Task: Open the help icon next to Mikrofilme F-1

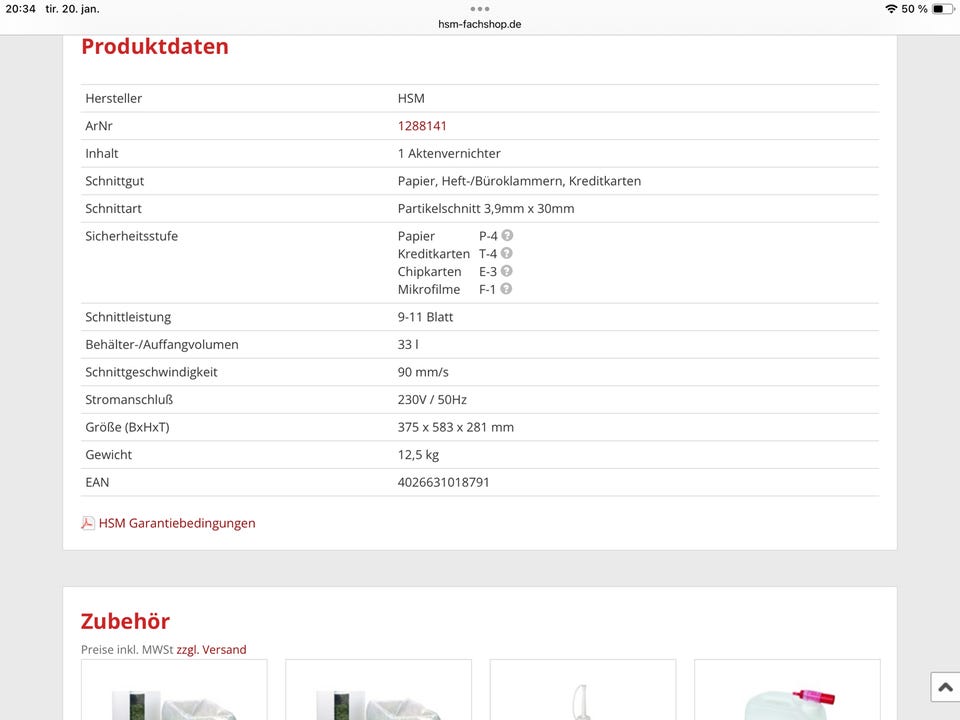Action: click(507, 288)
